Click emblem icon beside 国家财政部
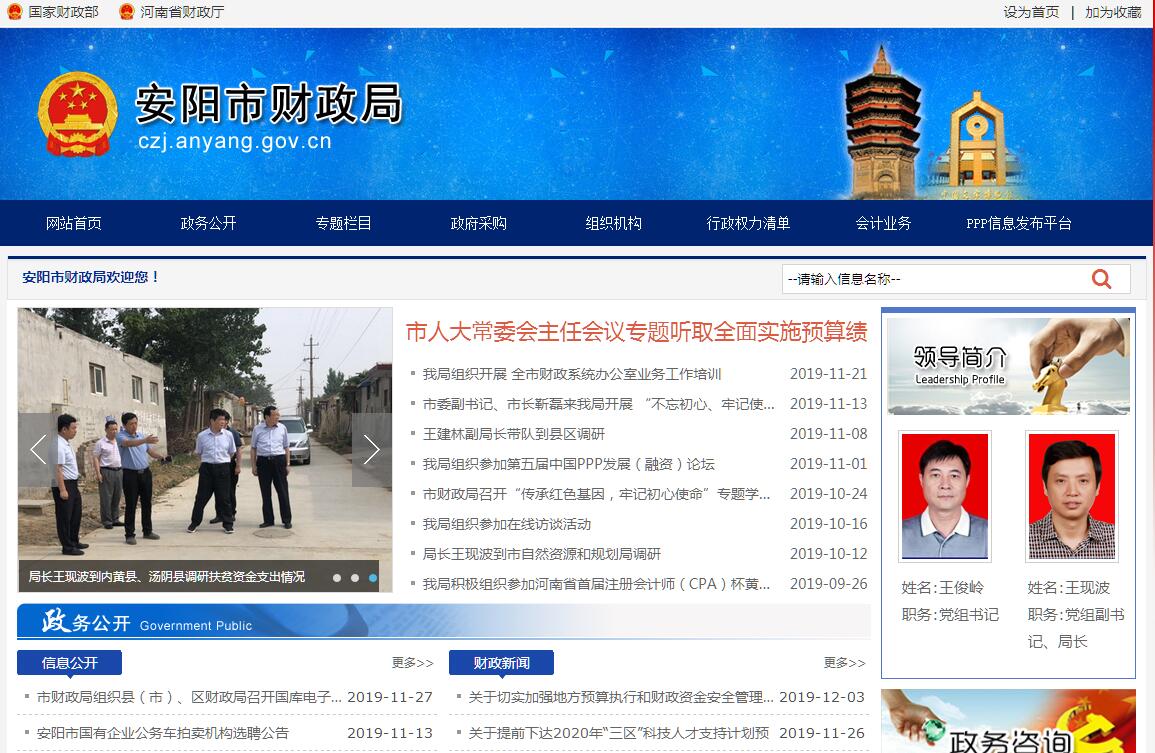The image size is (1155, 753). [14, 12]
